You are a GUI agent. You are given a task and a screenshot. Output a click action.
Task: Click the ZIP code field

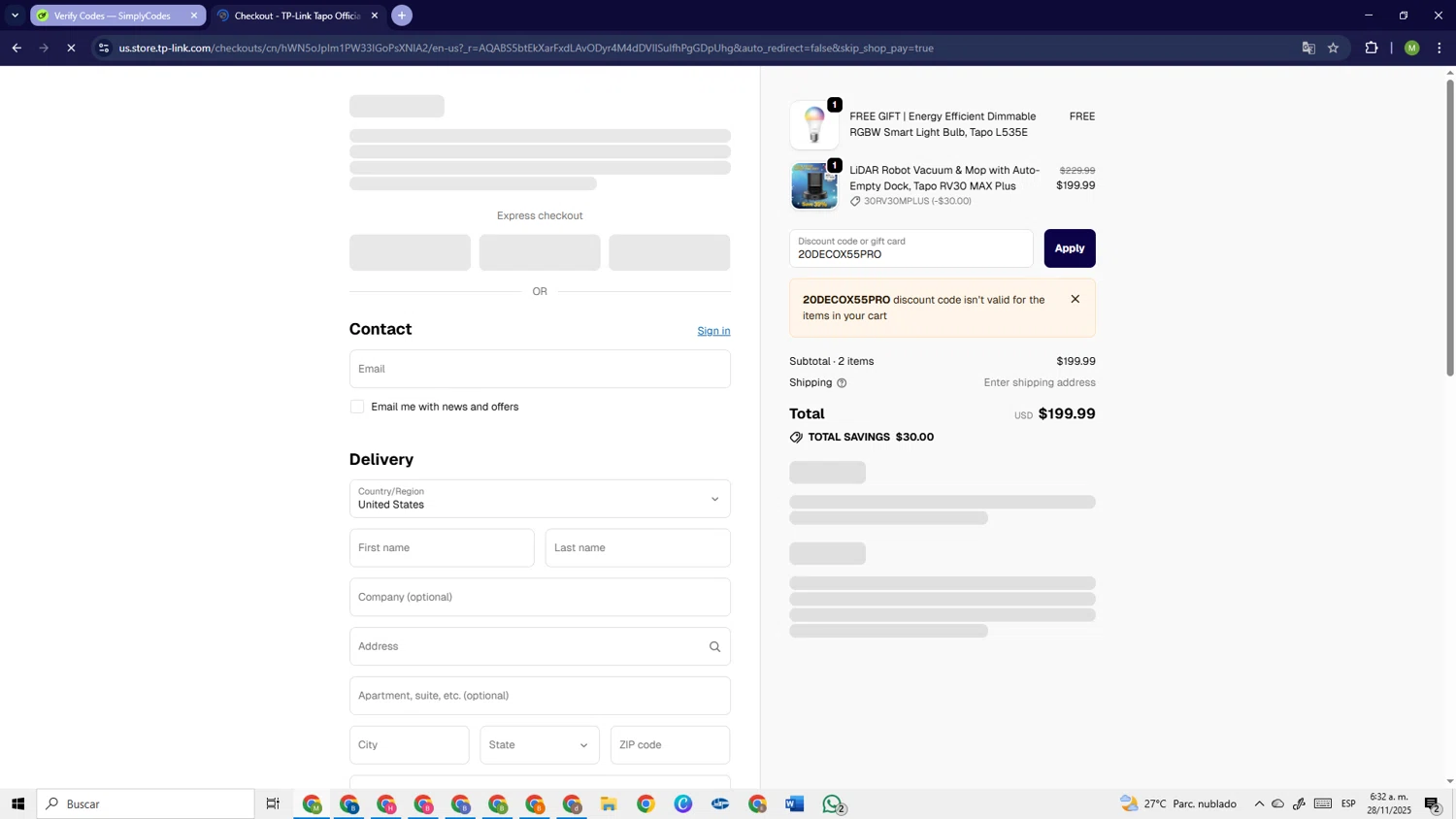point(670,745)
